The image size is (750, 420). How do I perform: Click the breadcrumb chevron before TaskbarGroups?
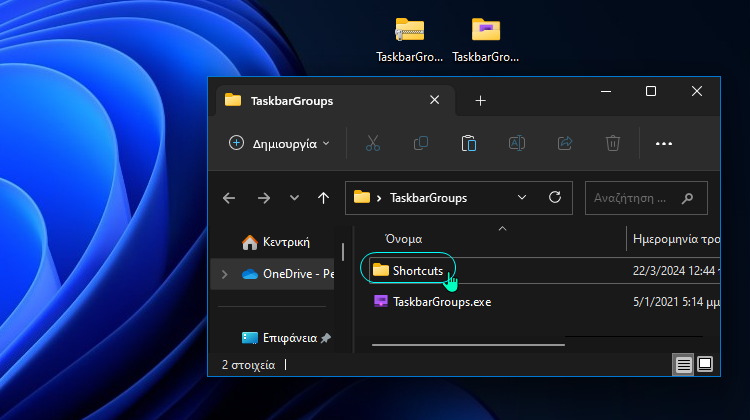(379, 198)
